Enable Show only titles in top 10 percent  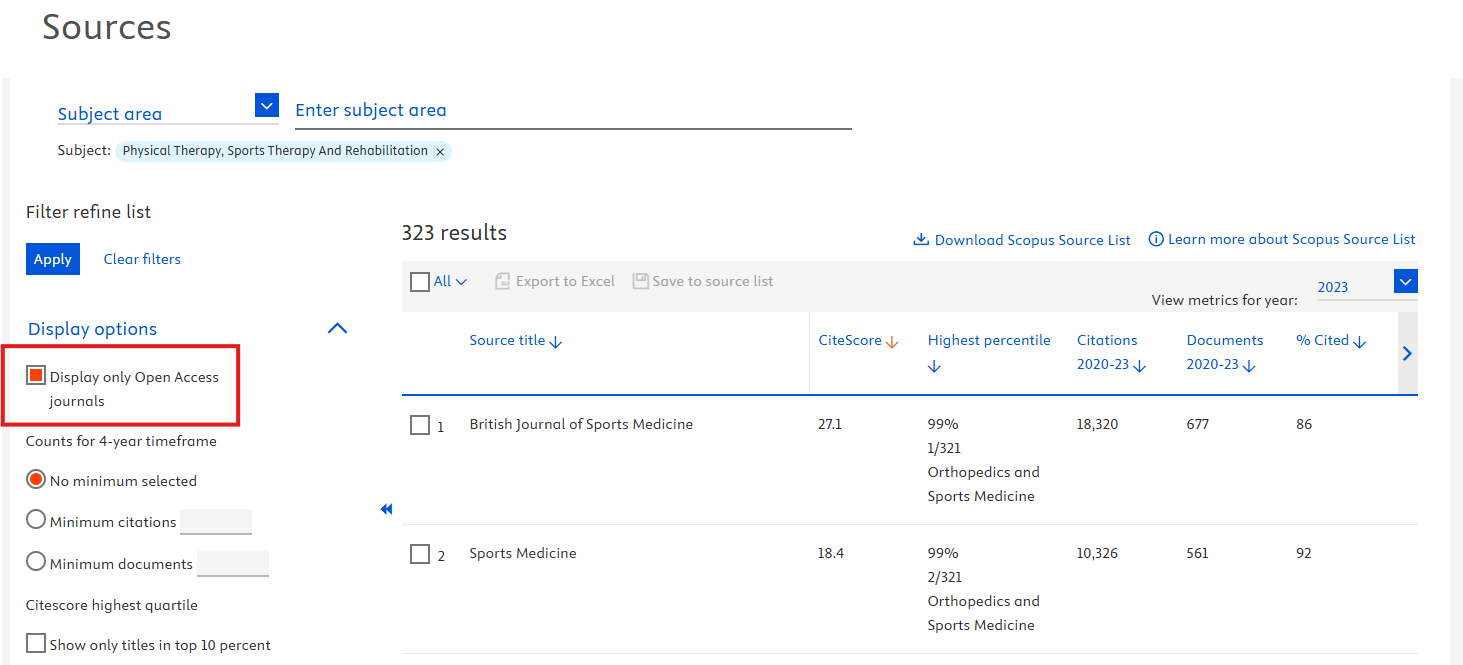click(x=36, y=644)
